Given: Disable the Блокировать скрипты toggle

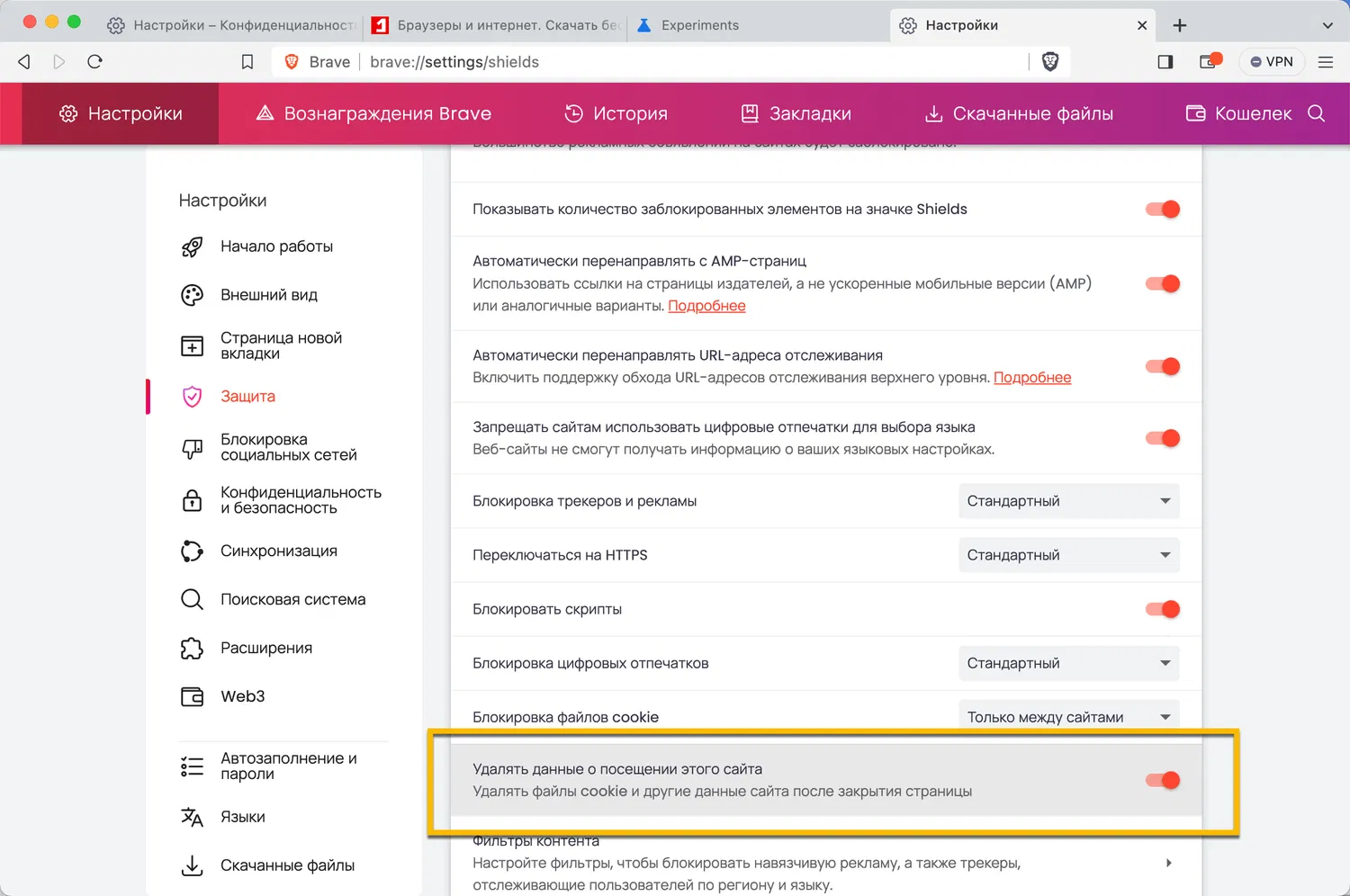Looking at the screenshot, I should (1162, 609).
